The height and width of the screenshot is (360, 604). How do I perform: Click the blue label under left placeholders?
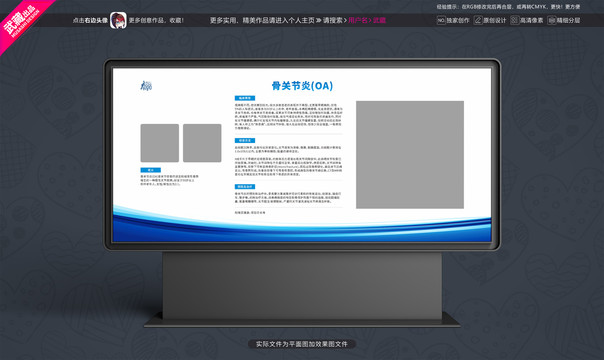click(151, 170)
